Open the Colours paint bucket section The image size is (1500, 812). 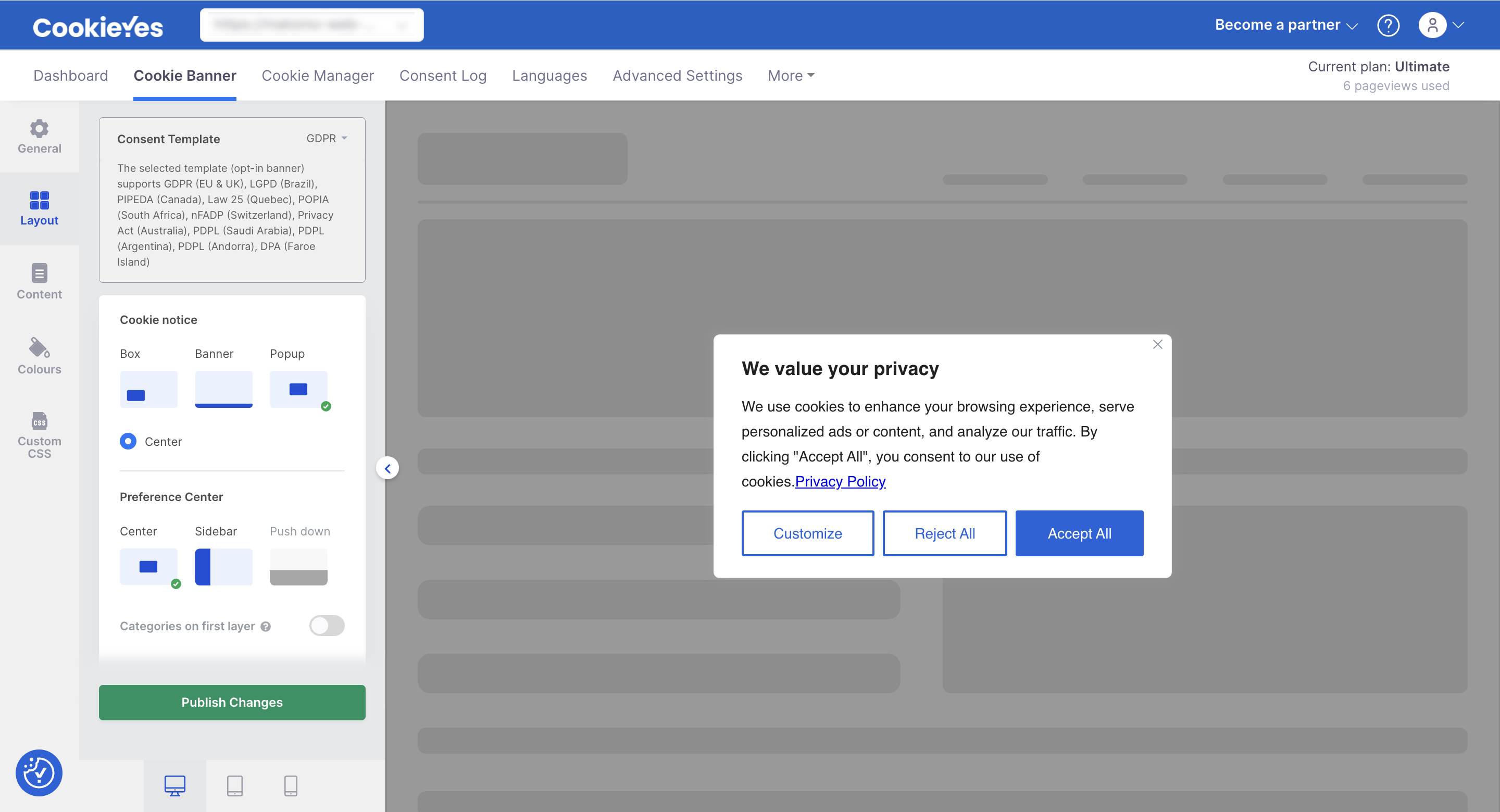point(39,355)
